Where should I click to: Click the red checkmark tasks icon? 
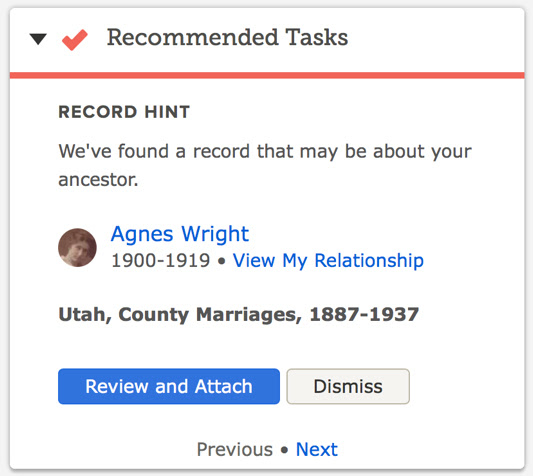coord(75,40)
